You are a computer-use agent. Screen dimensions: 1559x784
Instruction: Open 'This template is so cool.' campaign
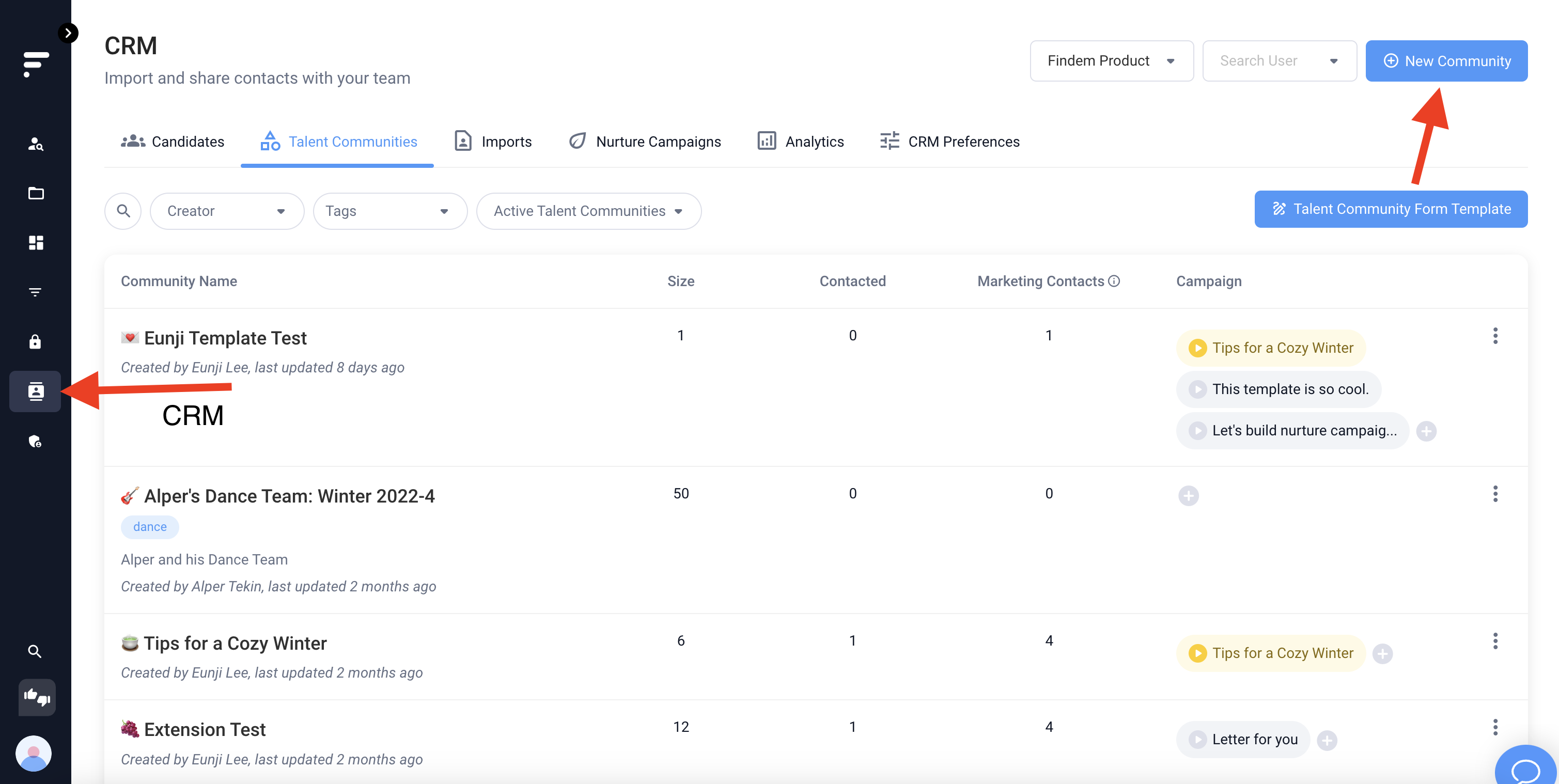[x=1279, y=389]
